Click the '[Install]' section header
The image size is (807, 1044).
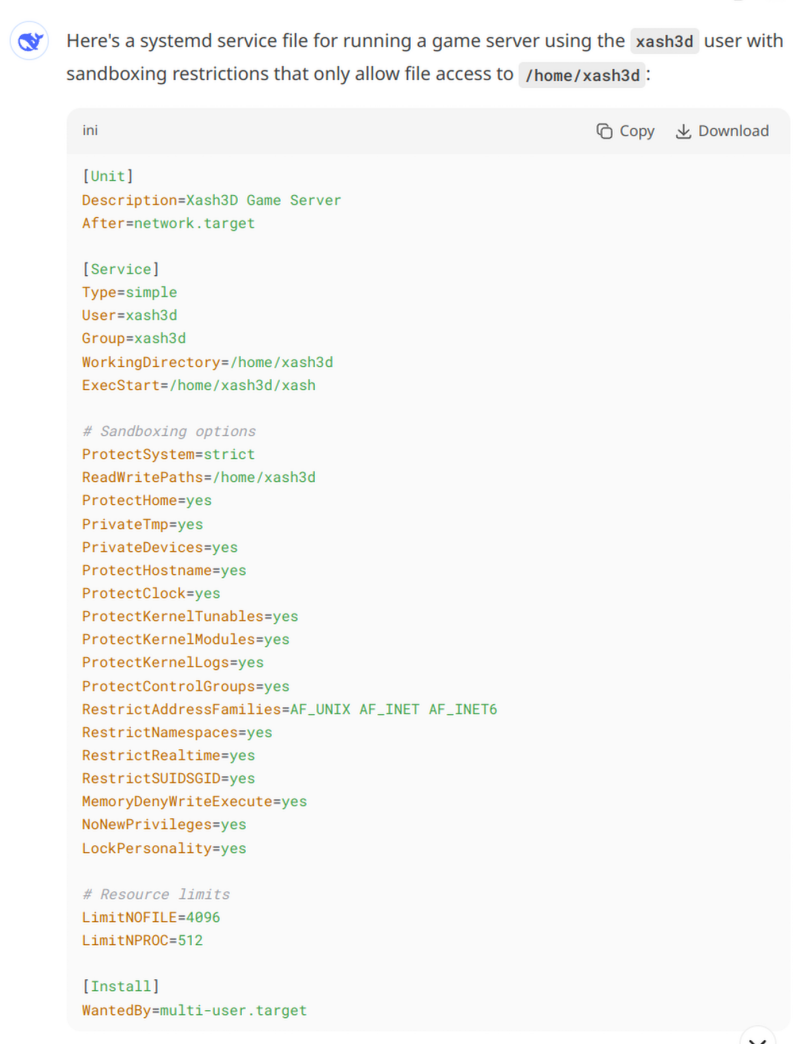click(x=121, y=987)
